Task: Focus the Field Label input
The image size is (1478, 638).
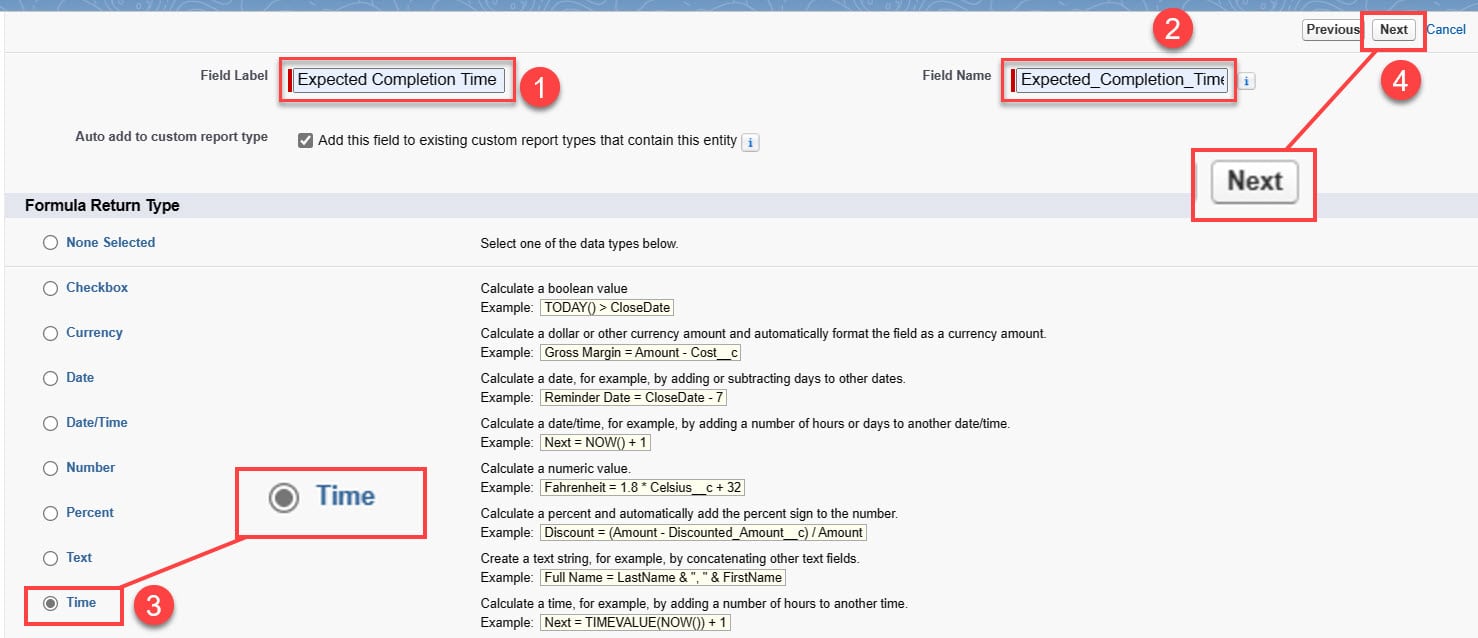Action: (x=398, y=80)
